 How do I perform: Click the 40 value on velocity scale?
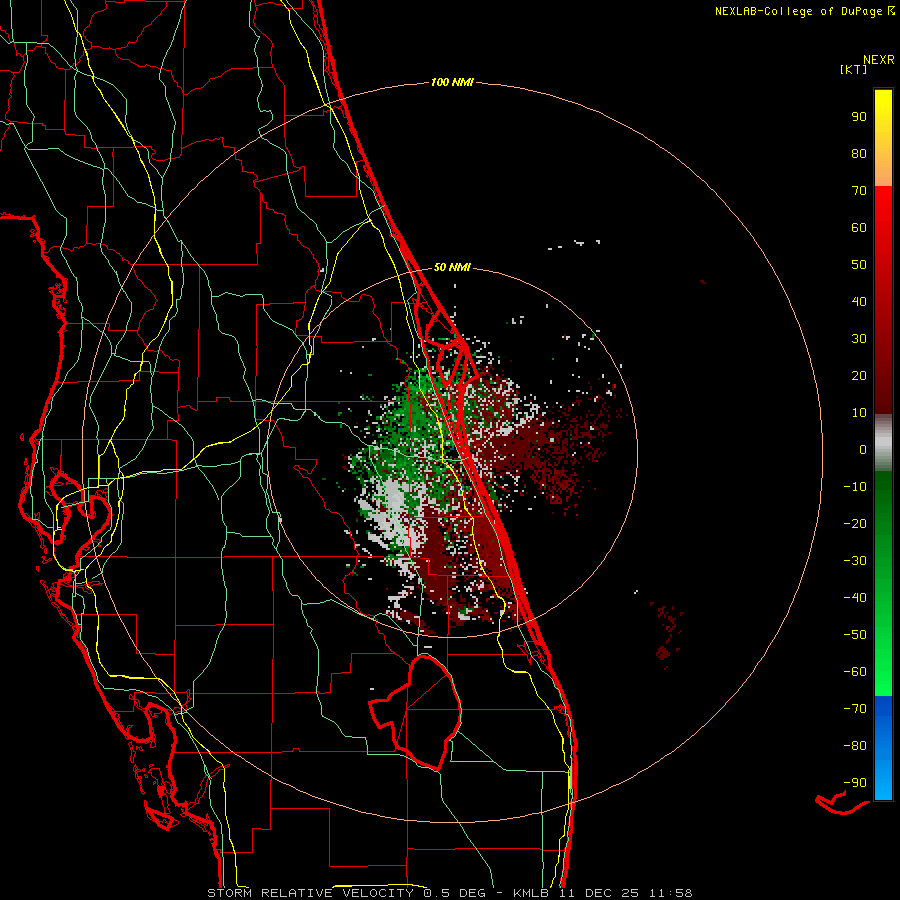click(859, 302)
